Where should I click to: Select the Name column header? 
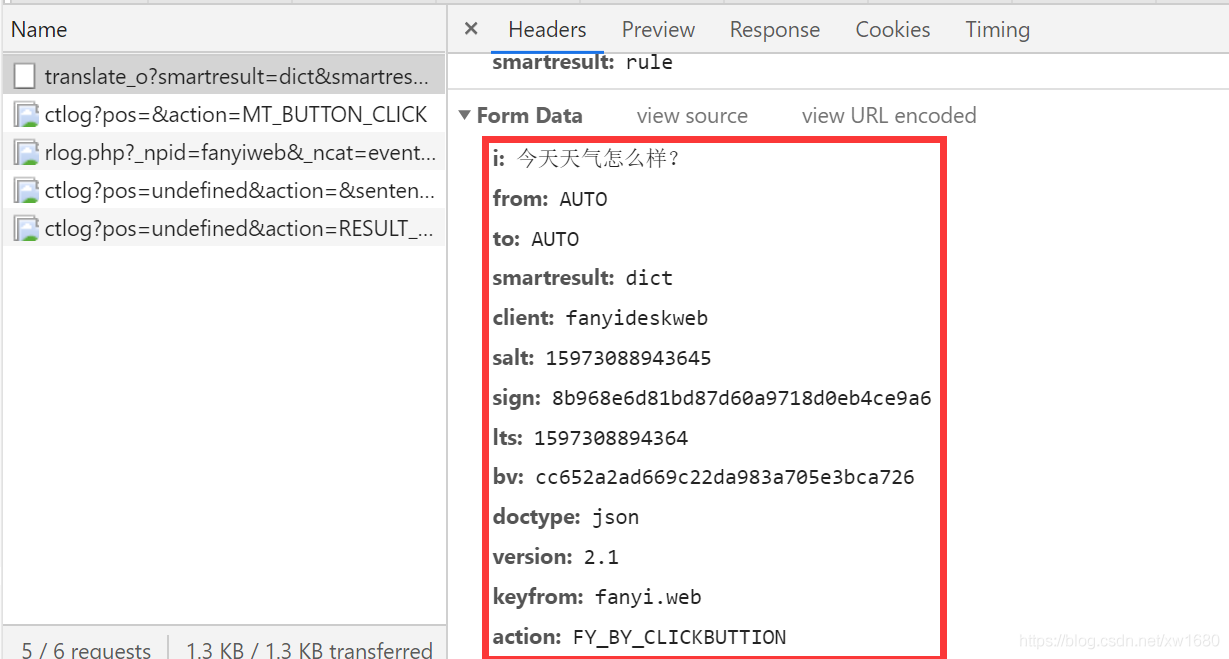pyautogui.click(x=38, y=29)
